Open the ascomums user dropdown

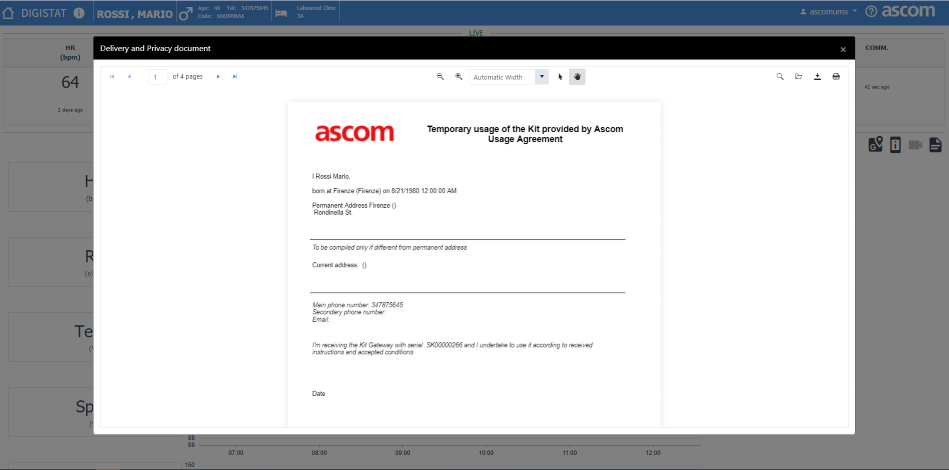tap(828, 12)
